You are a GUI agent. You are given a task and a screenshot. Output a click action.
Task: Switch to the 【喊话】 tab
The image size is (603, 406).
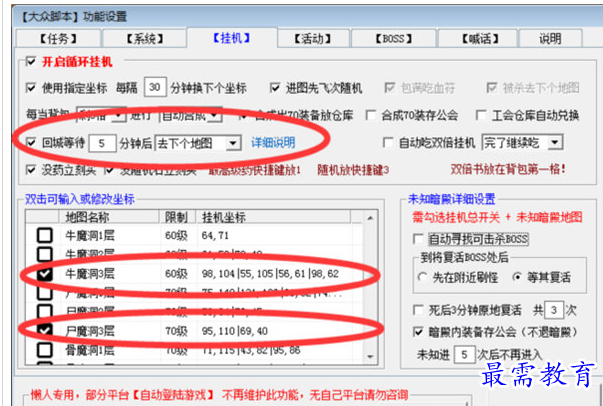click(480, 38)
